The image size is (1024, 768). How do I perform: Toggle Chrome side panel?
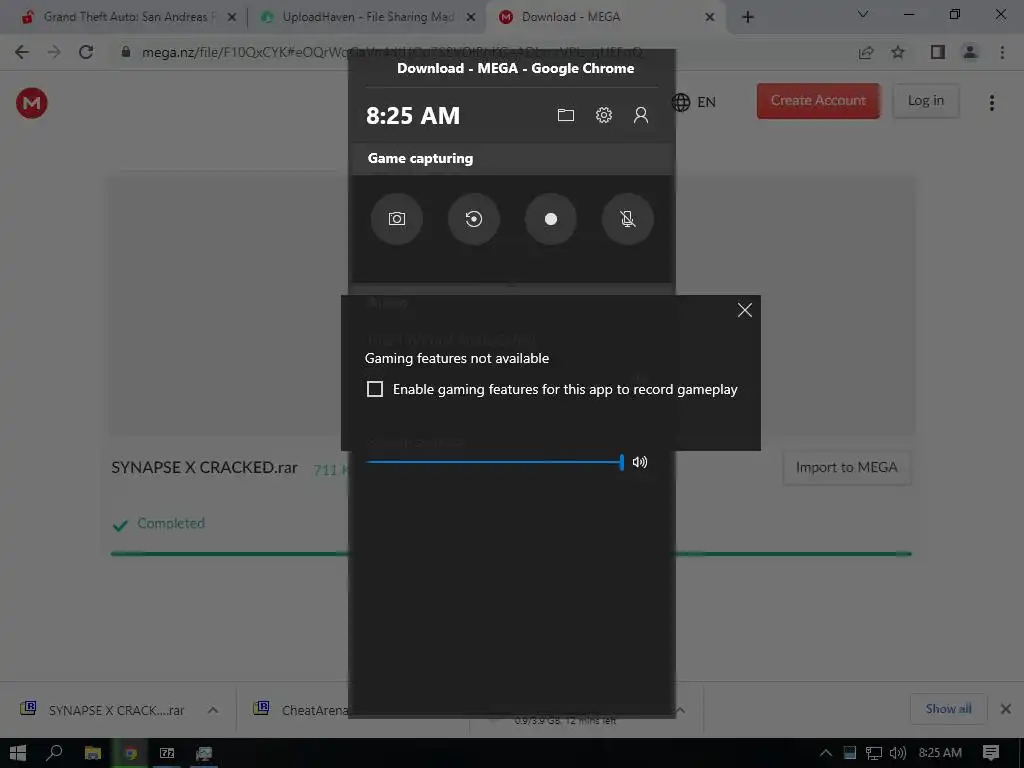tap(938, 52)
